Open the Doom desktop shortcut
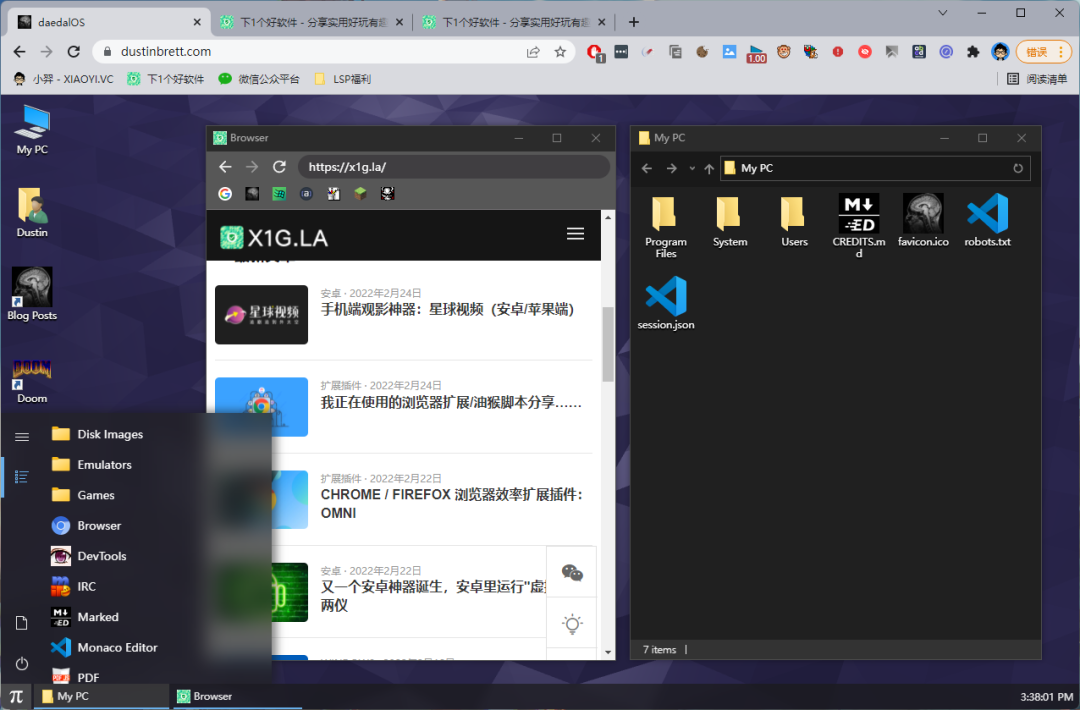1080x710 pixels. point(32,376)
